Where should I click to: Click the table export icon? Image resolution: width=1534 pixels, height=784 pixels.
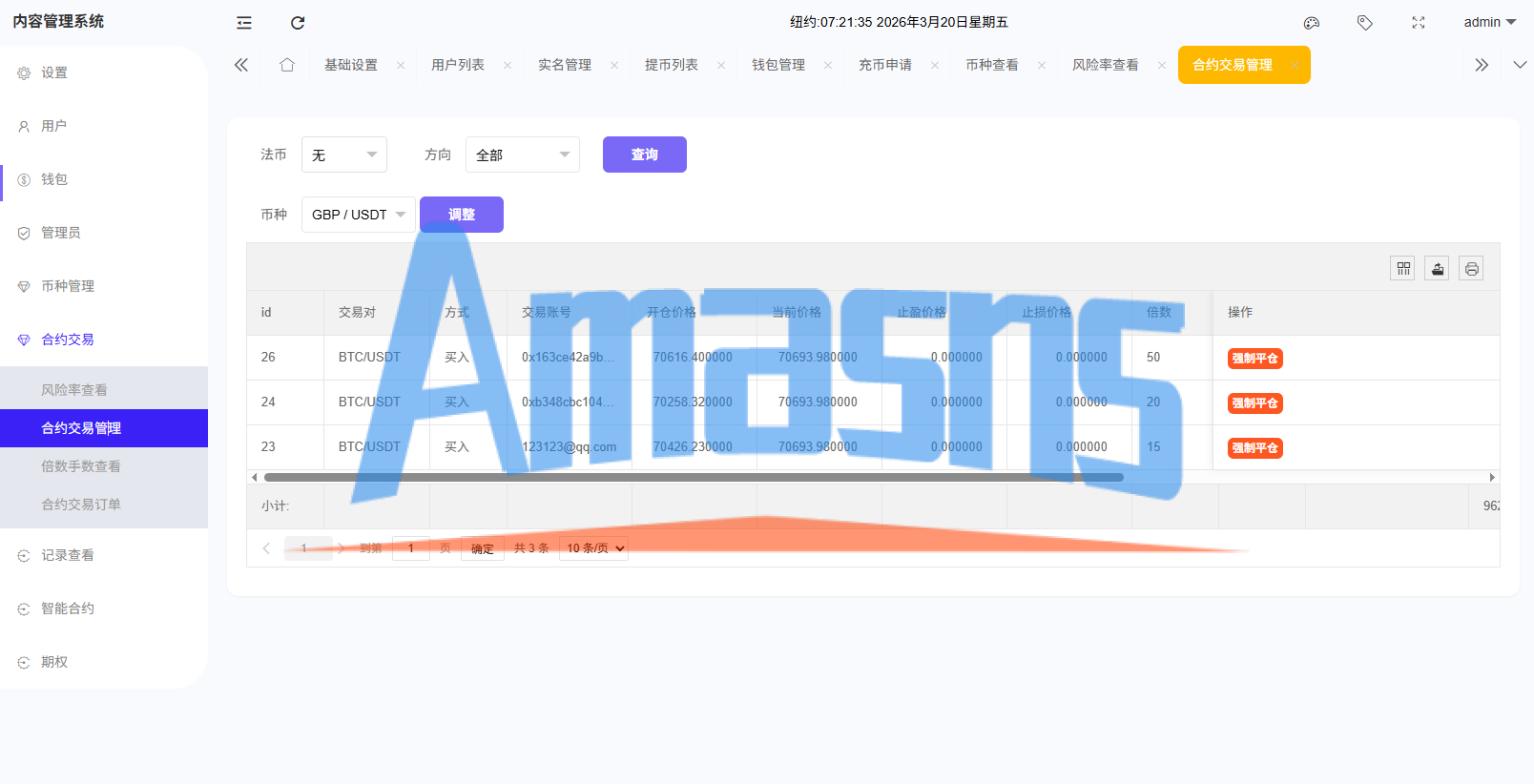[x=1437, y=268]
